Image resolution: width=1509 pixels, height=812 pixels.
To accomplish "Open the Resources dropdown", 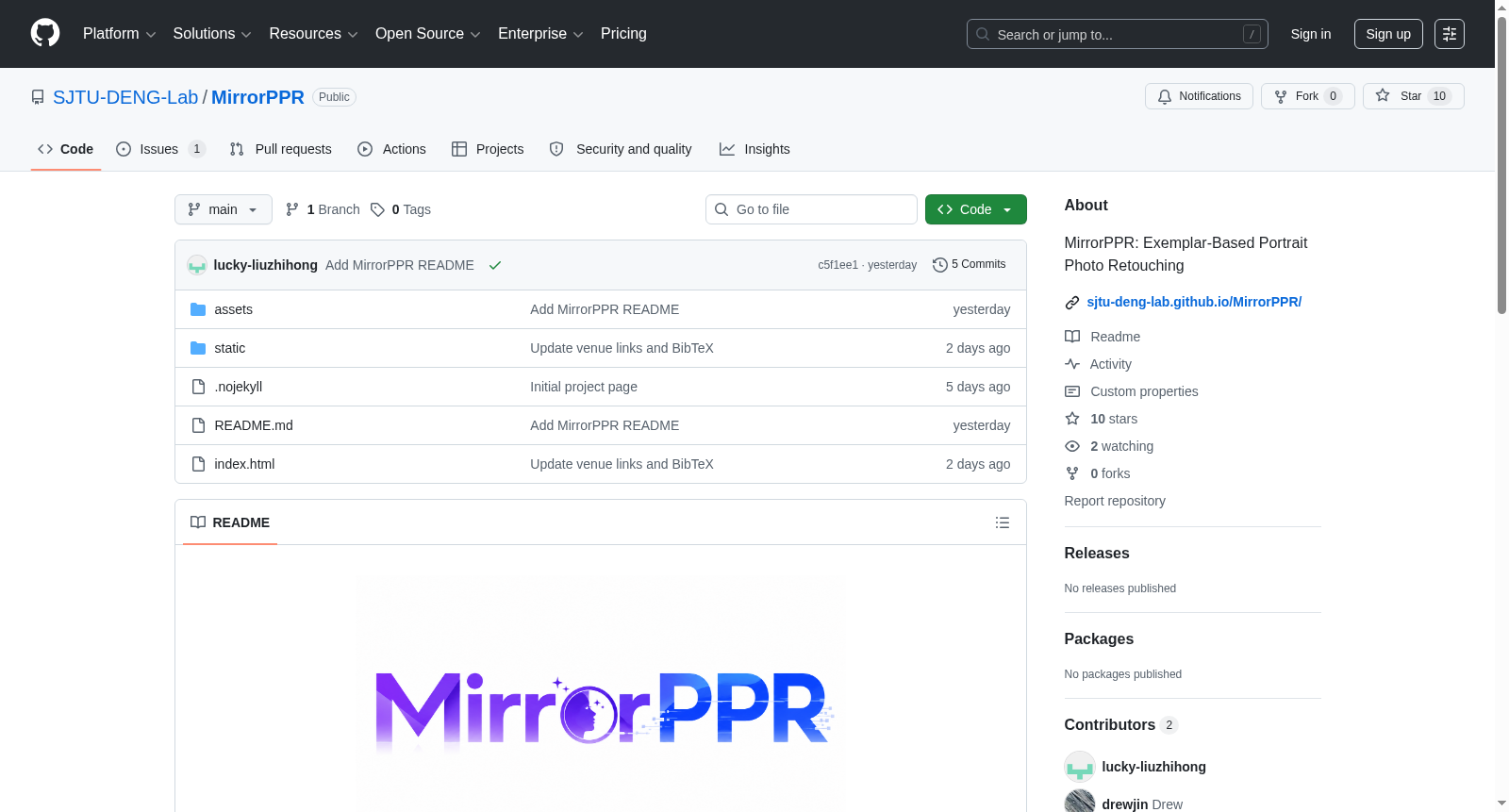I will 313,34.
